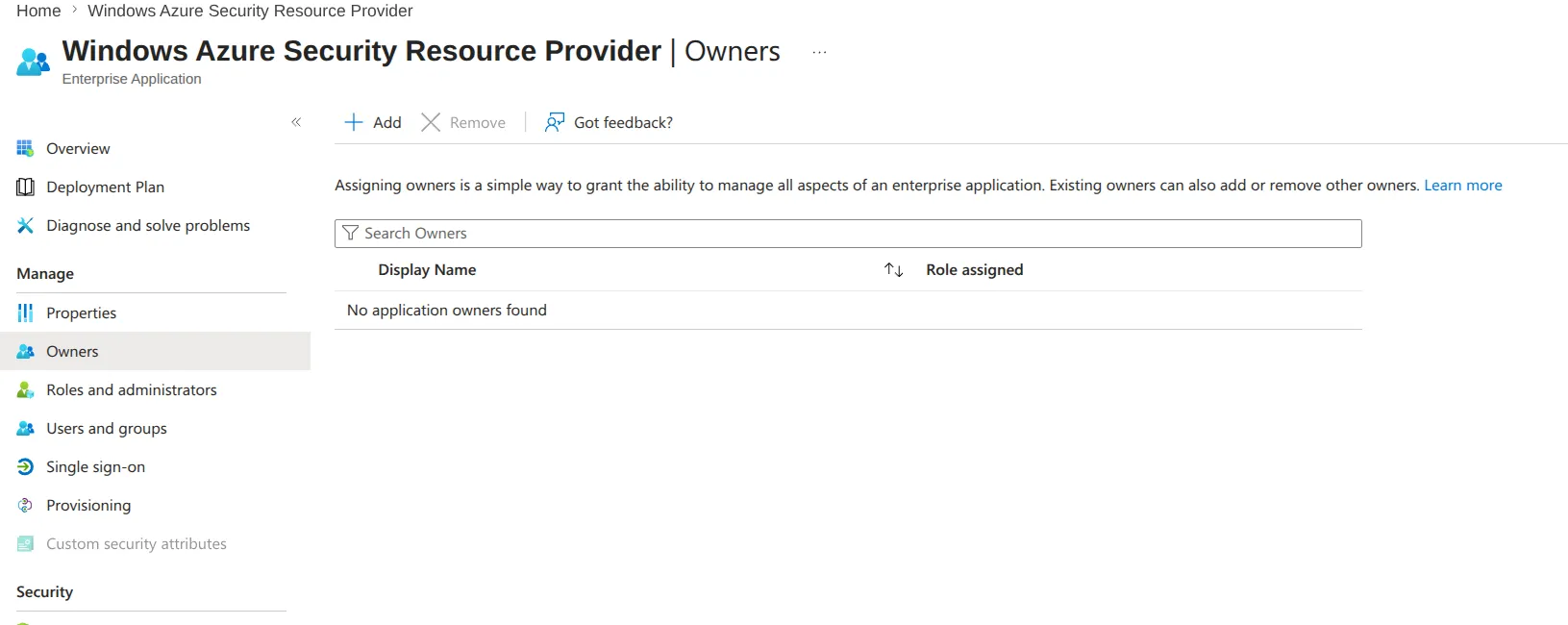Click the Diagnose and solve problems wrench icon
This screenshot has width=1568, height=625.
click(25, 225)
